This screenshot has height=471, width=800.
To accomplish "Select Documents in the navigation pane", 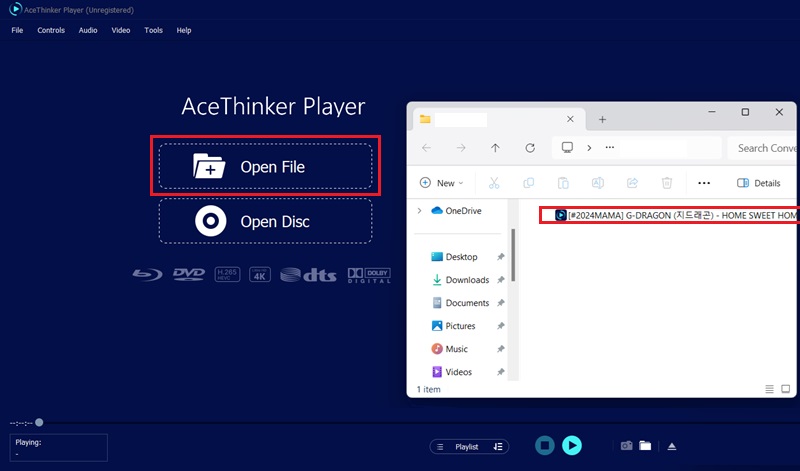I will (460, 303).
